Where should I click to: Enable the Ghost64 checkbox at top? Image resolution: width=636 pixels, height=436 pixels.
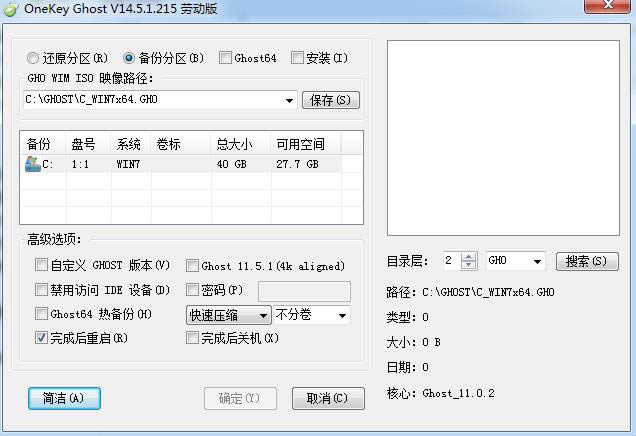pyautogui.click(x=225, y=58)
